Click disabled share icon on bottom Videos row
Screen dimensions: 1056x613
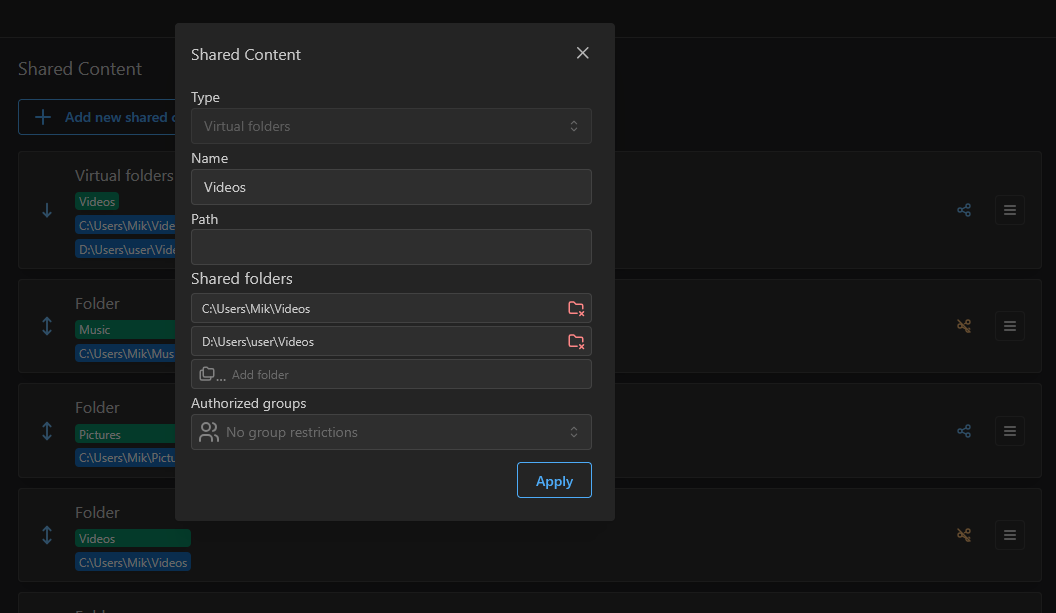(964, 535)
